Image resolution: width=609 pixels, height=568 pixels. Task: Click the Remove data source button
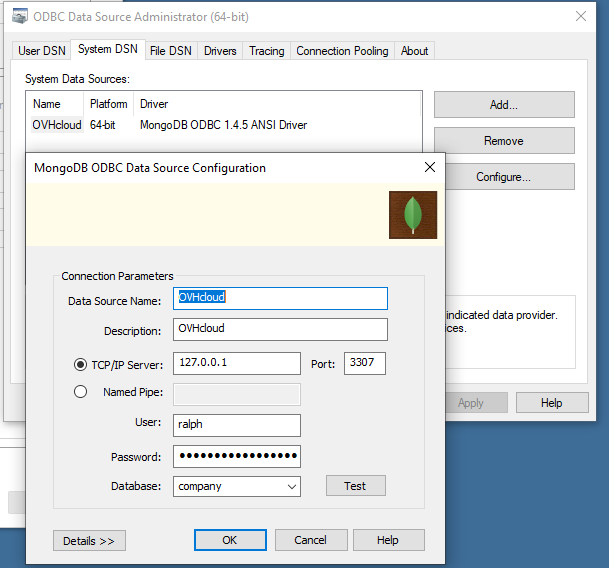coord(503,141)
